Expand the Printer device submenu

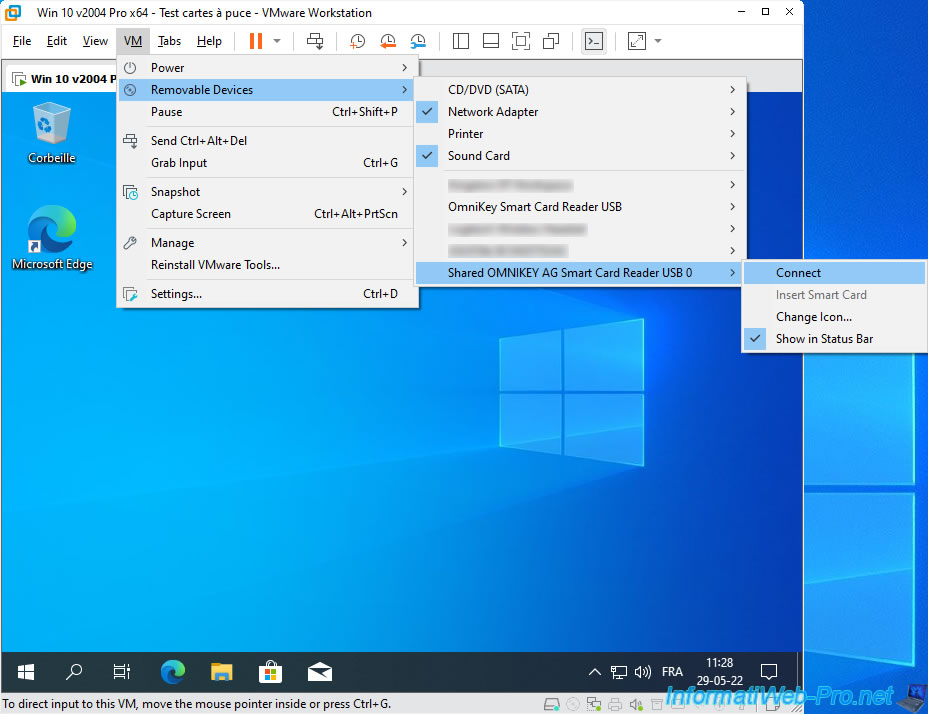(580, 134)
